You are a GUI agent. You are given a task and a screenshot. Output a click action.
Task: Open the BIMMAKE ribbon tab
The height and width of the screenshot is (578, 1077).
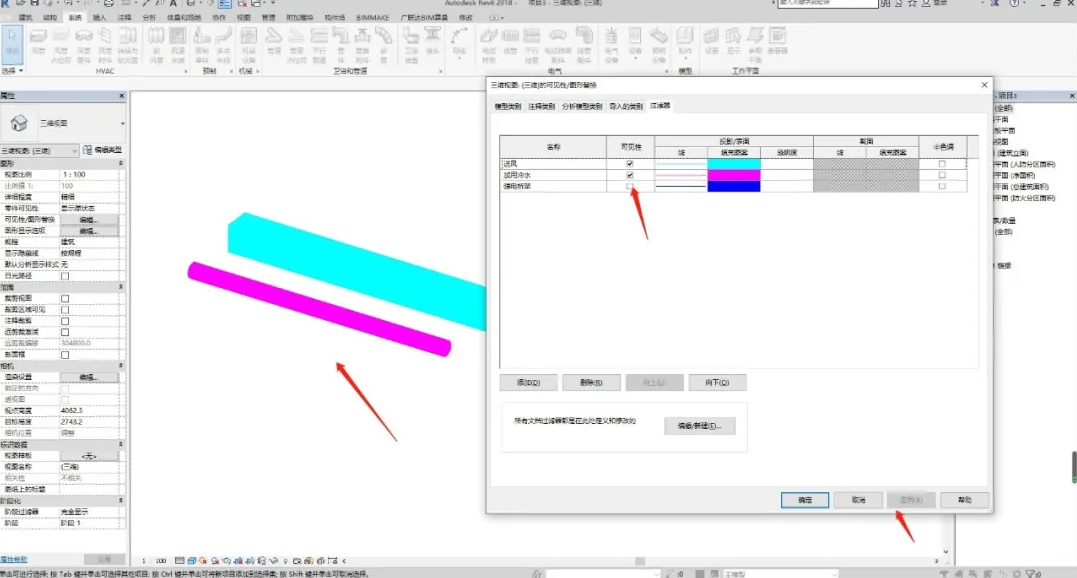(372, 17)
